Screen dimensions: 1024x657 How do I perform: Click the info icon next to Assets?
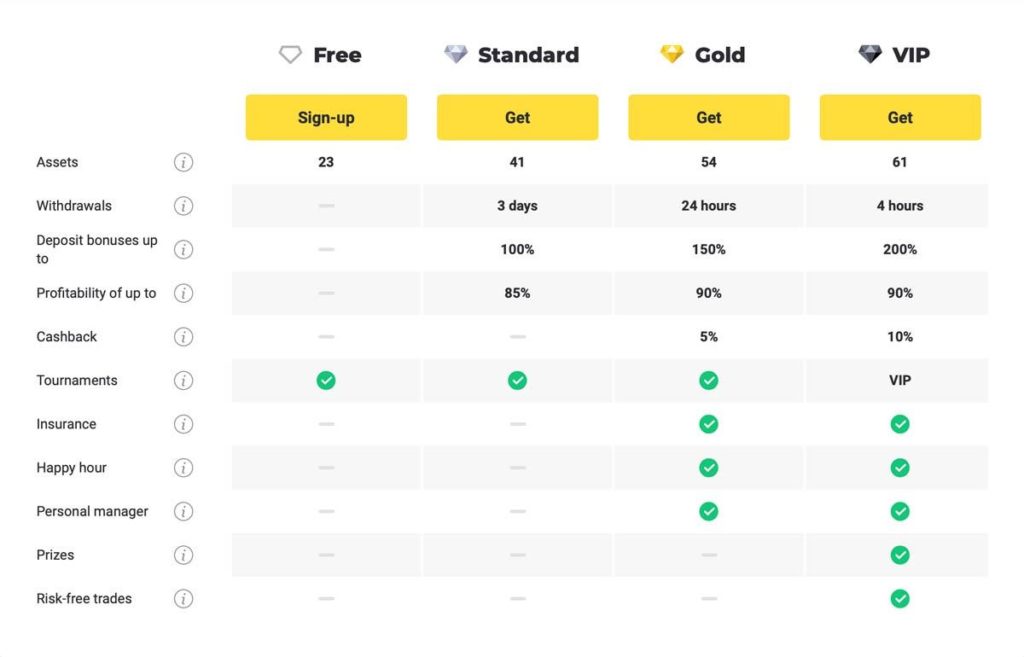(184, 162)
